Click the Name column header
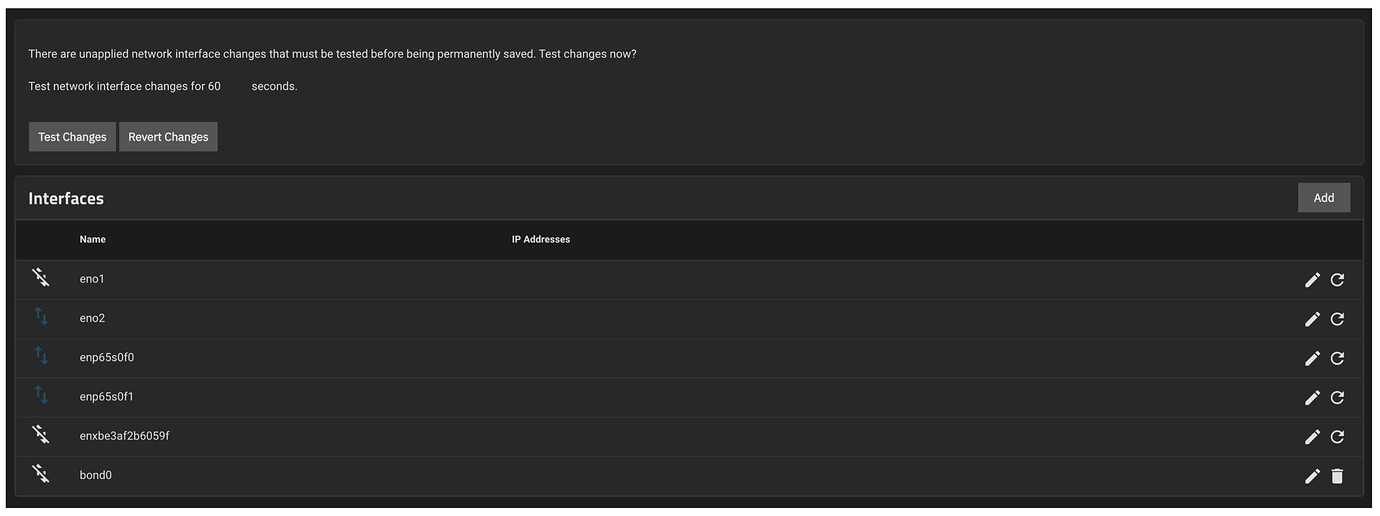 coord(93,240)
